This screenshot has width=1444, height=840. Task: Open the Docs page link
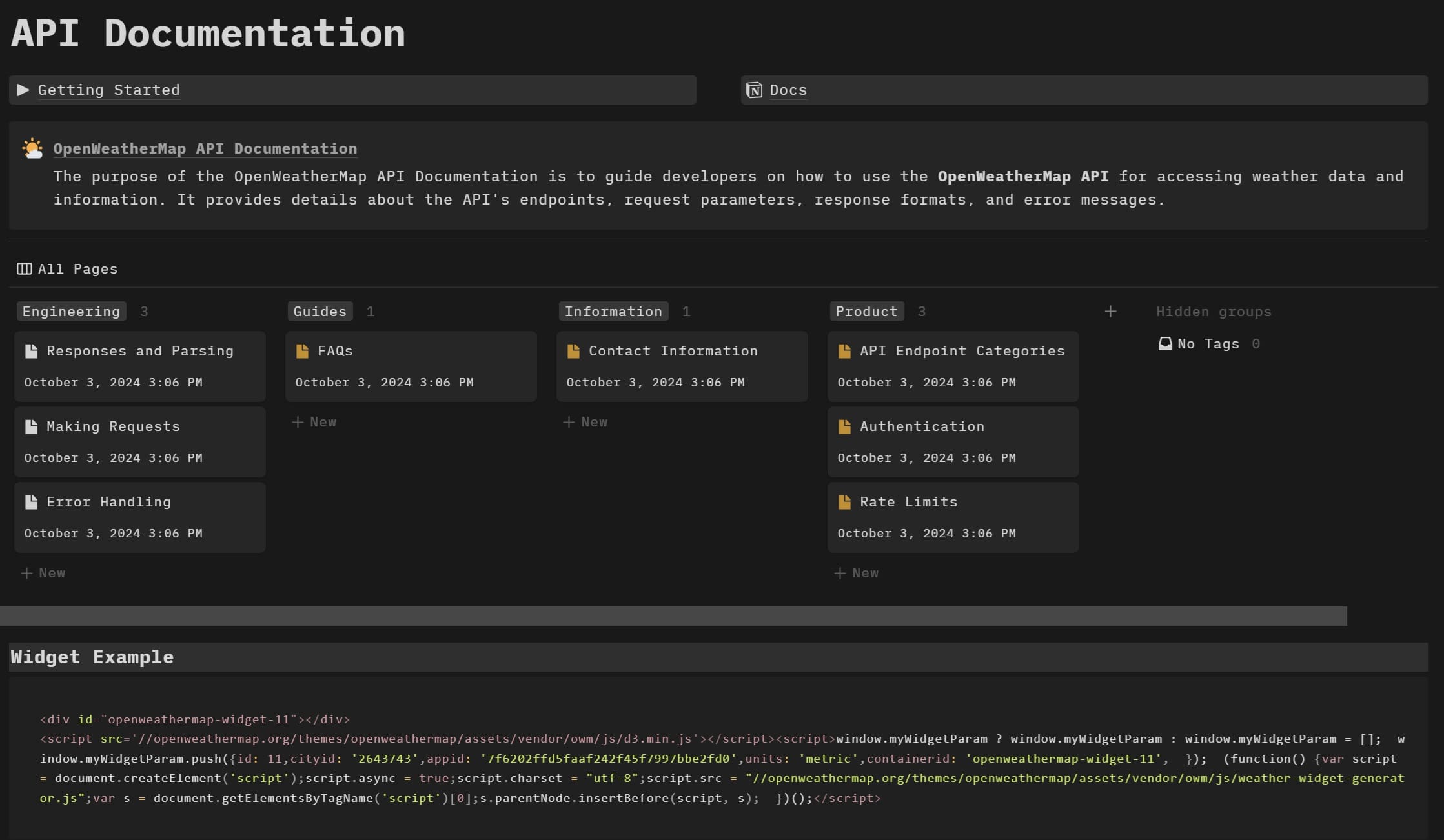point(788,90)
